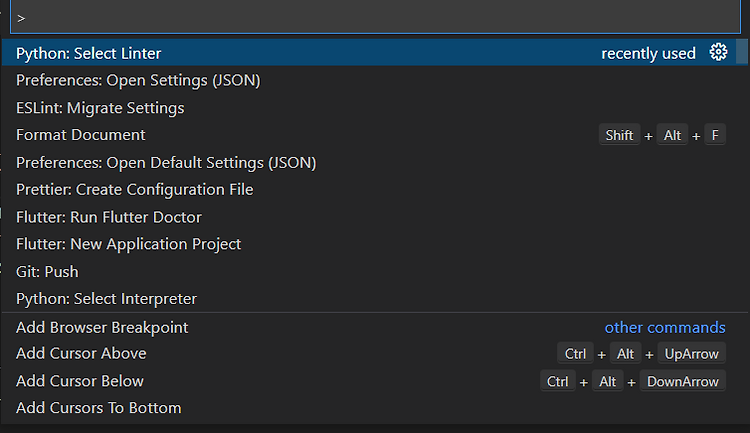
Task: Click the 'other commands' group label
Action: click(665, 327)
